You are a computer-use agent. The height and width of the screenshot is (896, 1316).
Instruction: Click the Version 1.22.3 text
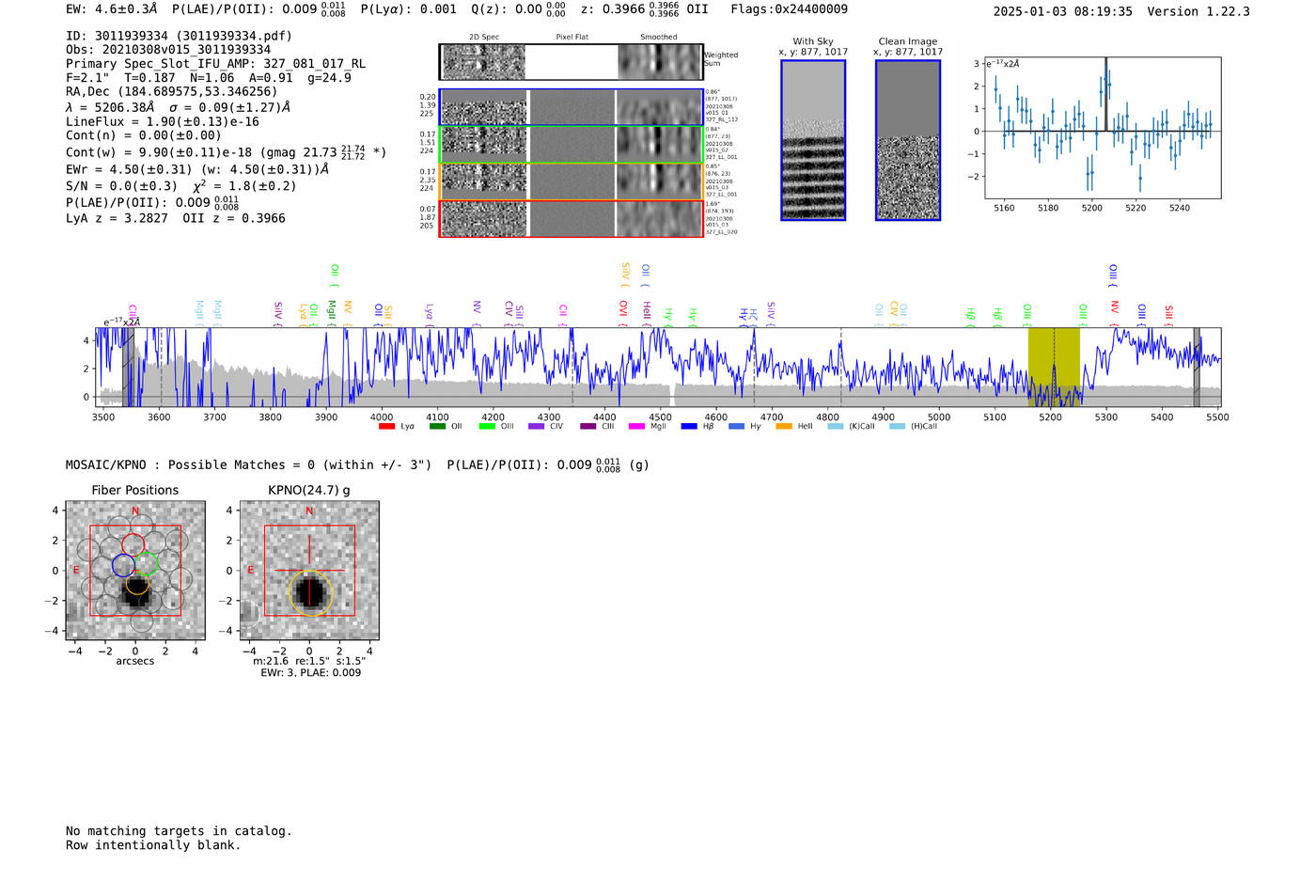(x=1198, y=12)
